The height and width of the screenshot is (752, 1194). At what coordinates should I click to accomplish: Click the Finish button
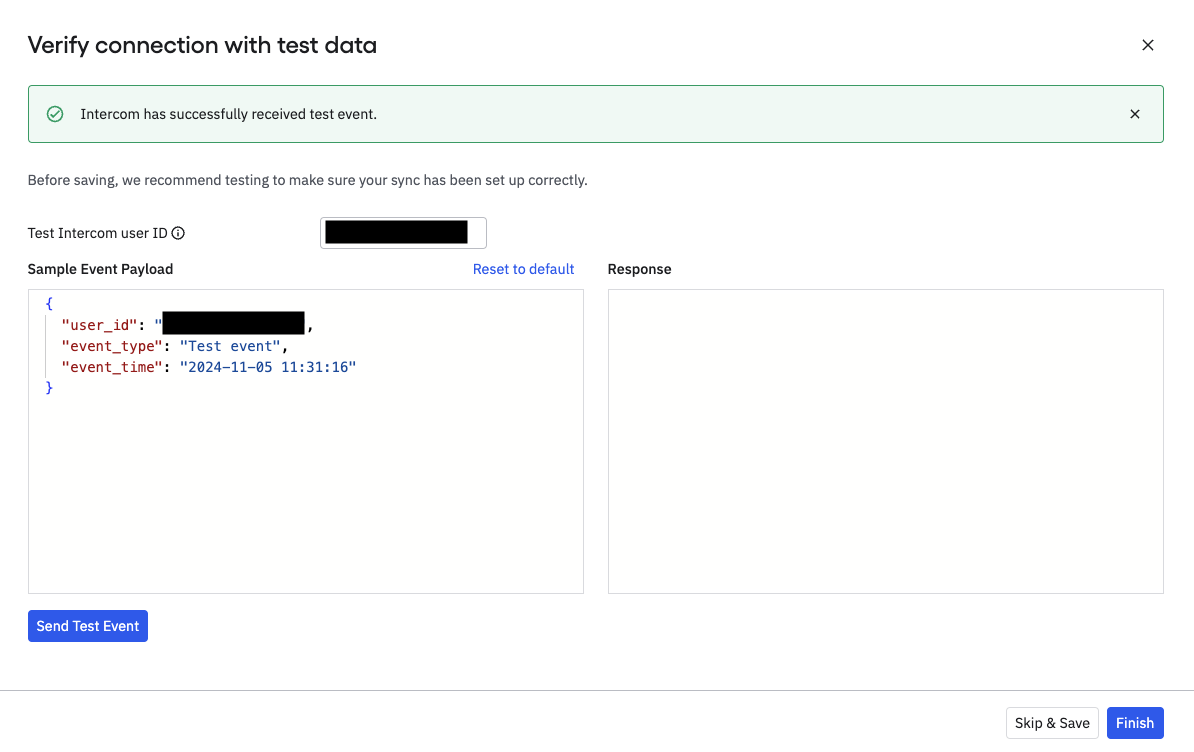[1135, 723]
